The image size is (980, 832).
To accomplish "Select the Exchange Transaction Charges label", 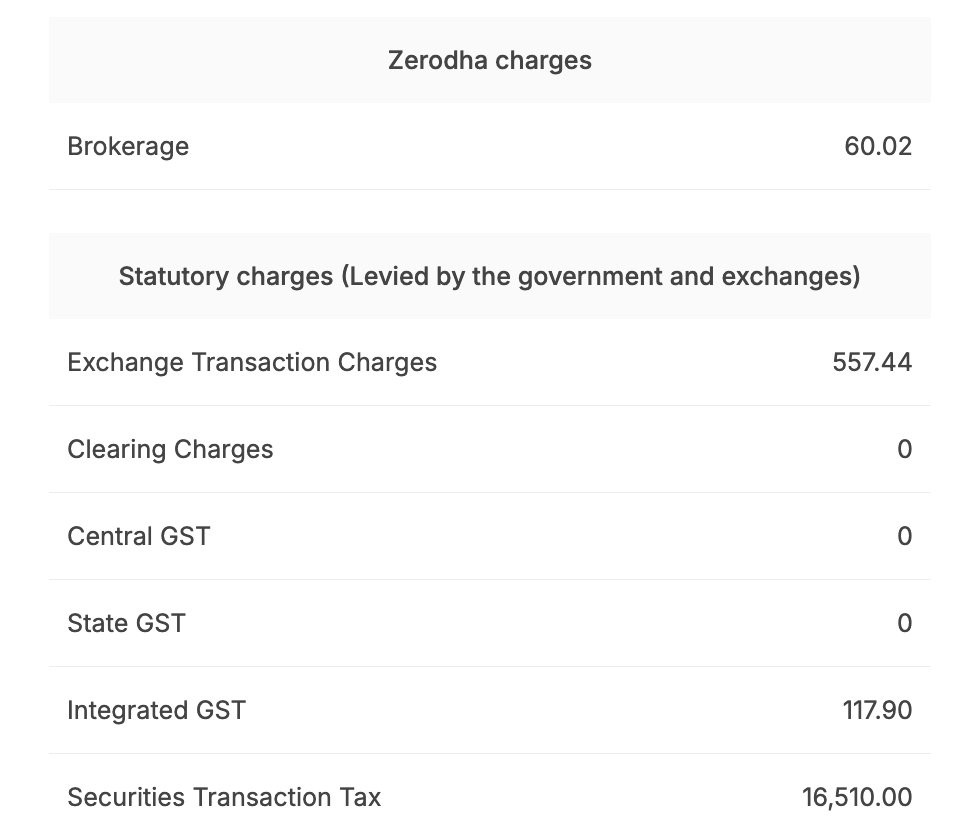I will pyautogui.click(x=252, y=362).
